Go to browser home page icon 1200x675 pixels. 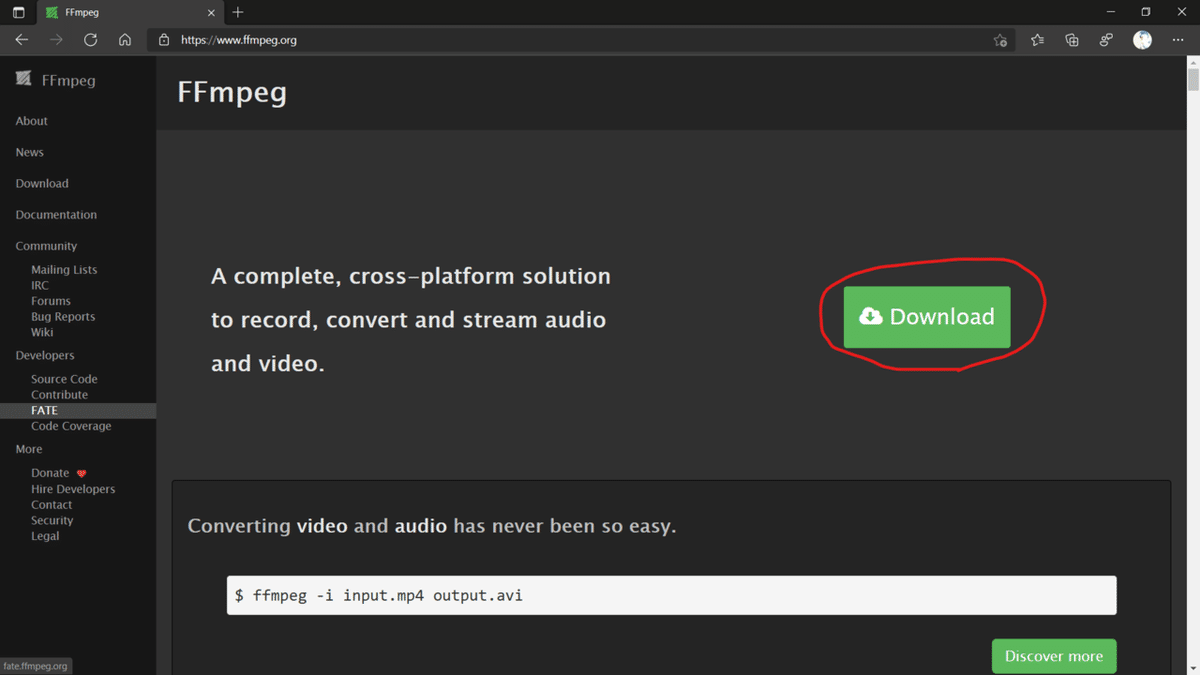click(125, 40)
